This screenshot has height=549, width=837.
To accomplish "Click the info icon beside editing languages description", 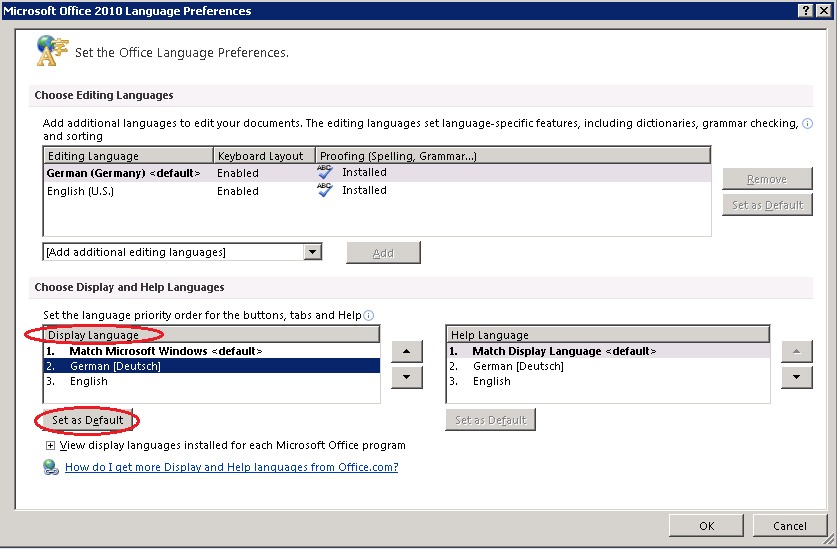I will coord(807,124).
